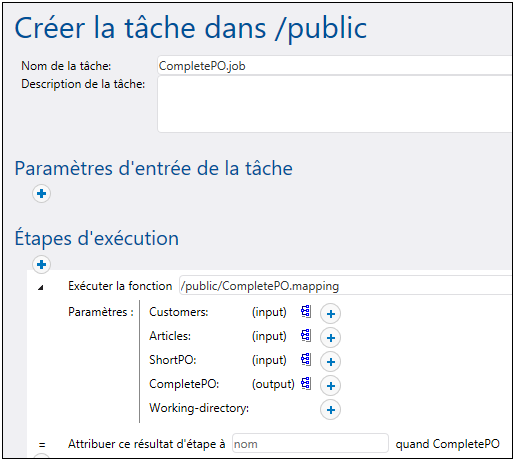Click the '(input)' text for Articles
515x461 pixels.
(x=269, y=336)
